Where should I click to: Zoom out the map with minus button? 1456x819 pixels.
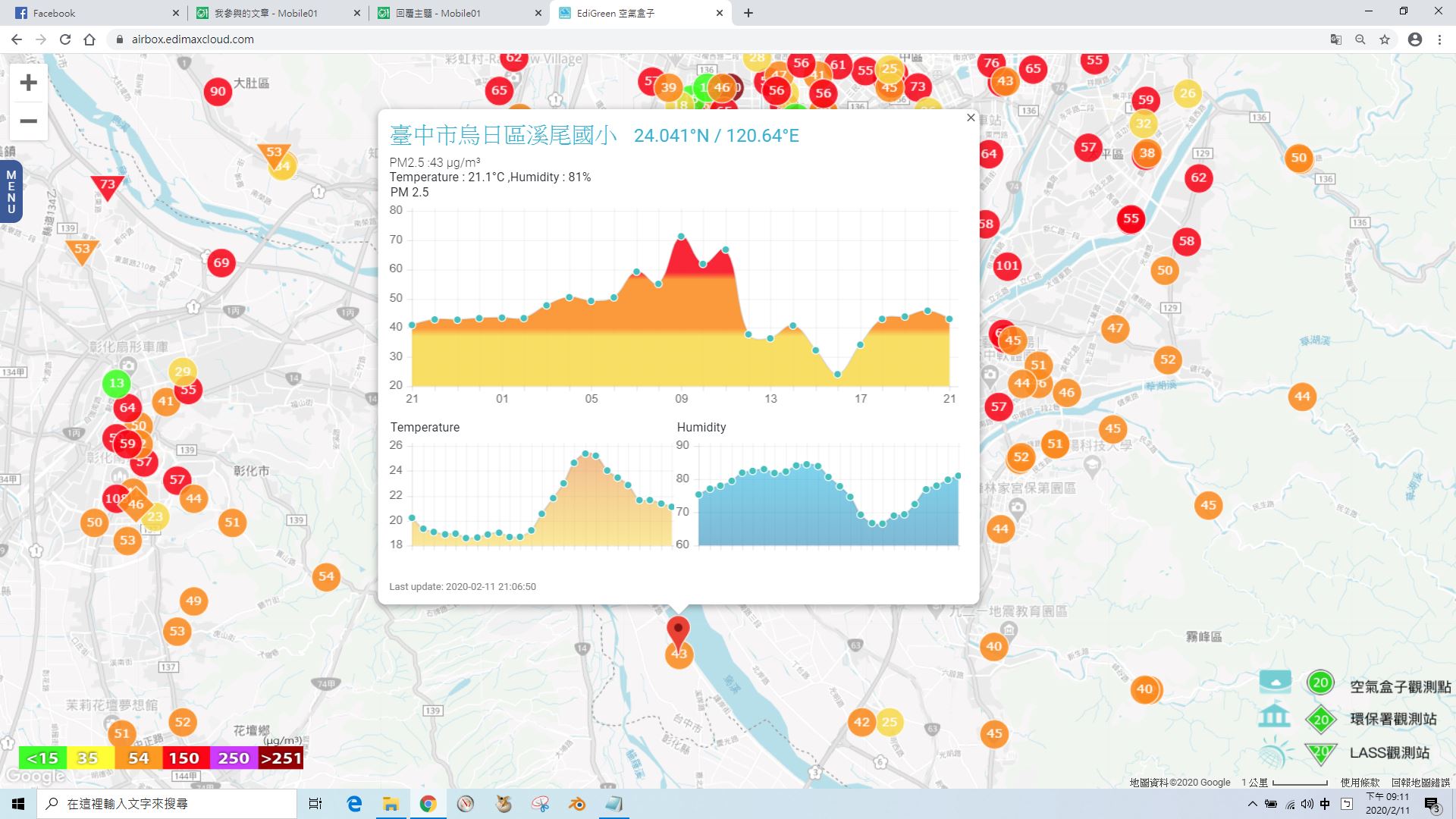28,121
